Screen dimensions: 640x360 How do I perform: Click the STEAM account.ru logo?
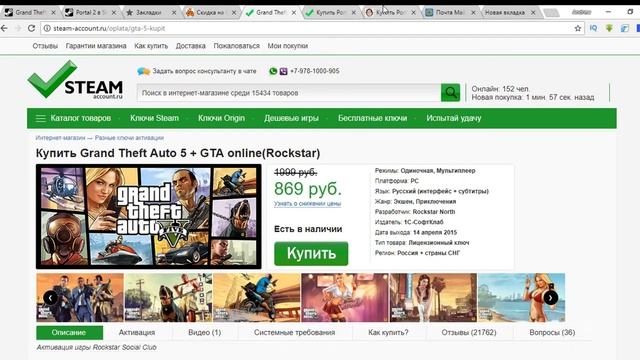[76, 80]
